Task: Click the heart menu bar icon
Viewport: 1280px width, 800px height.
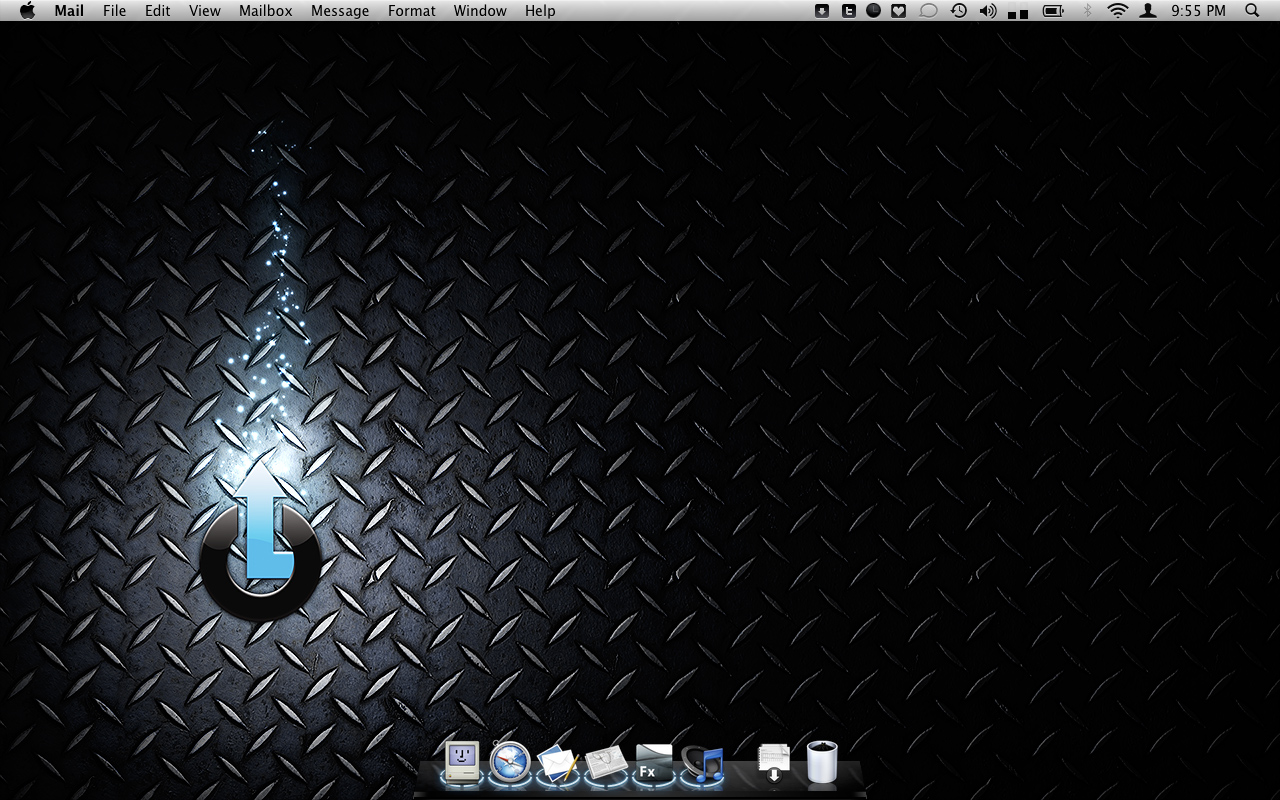Action: click(899, 11)
